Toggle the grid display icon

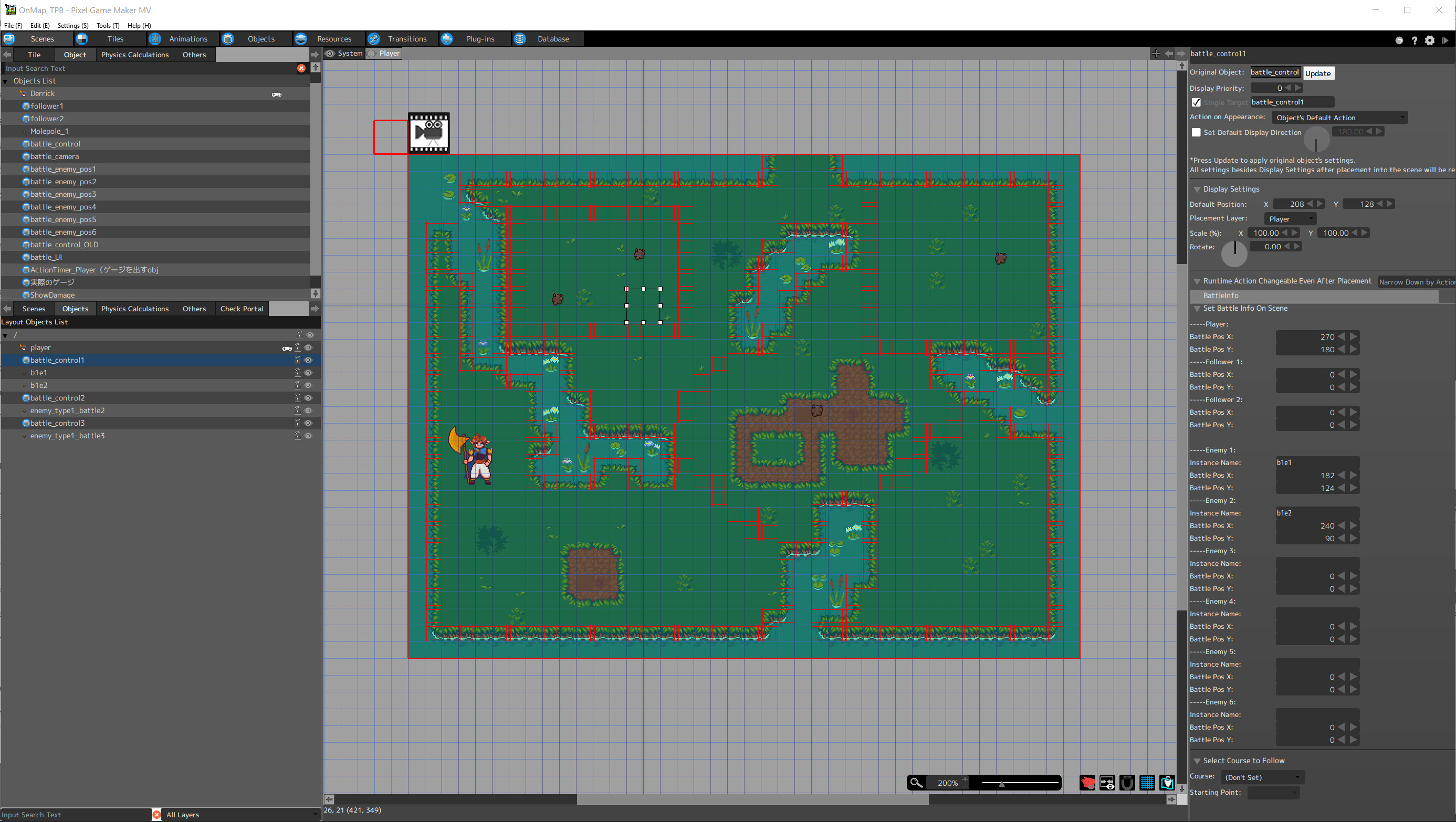point(1147,783)
